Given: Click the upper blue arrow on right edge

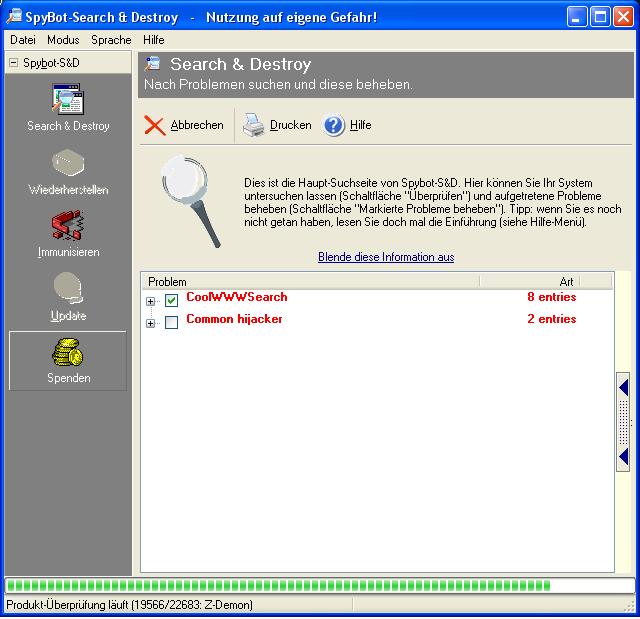Looking at the screenshot, I should coord(623,387).
